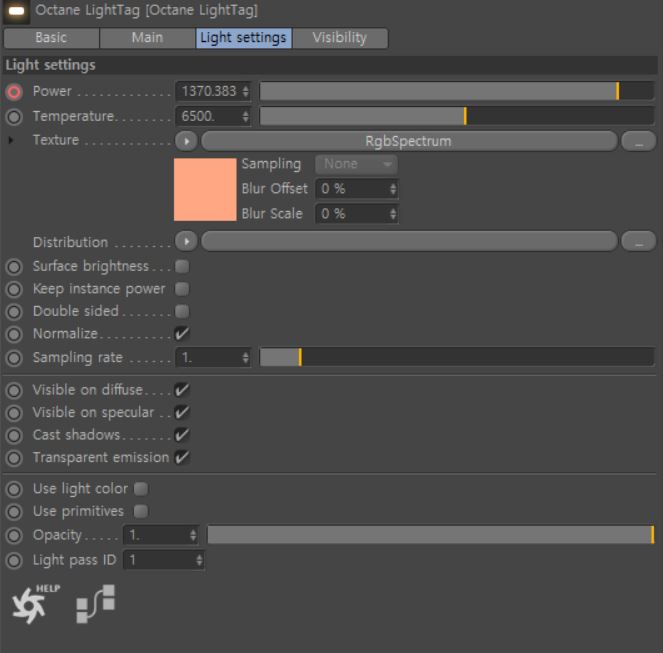Click the Temperature slider bar

tap(457, 116)
